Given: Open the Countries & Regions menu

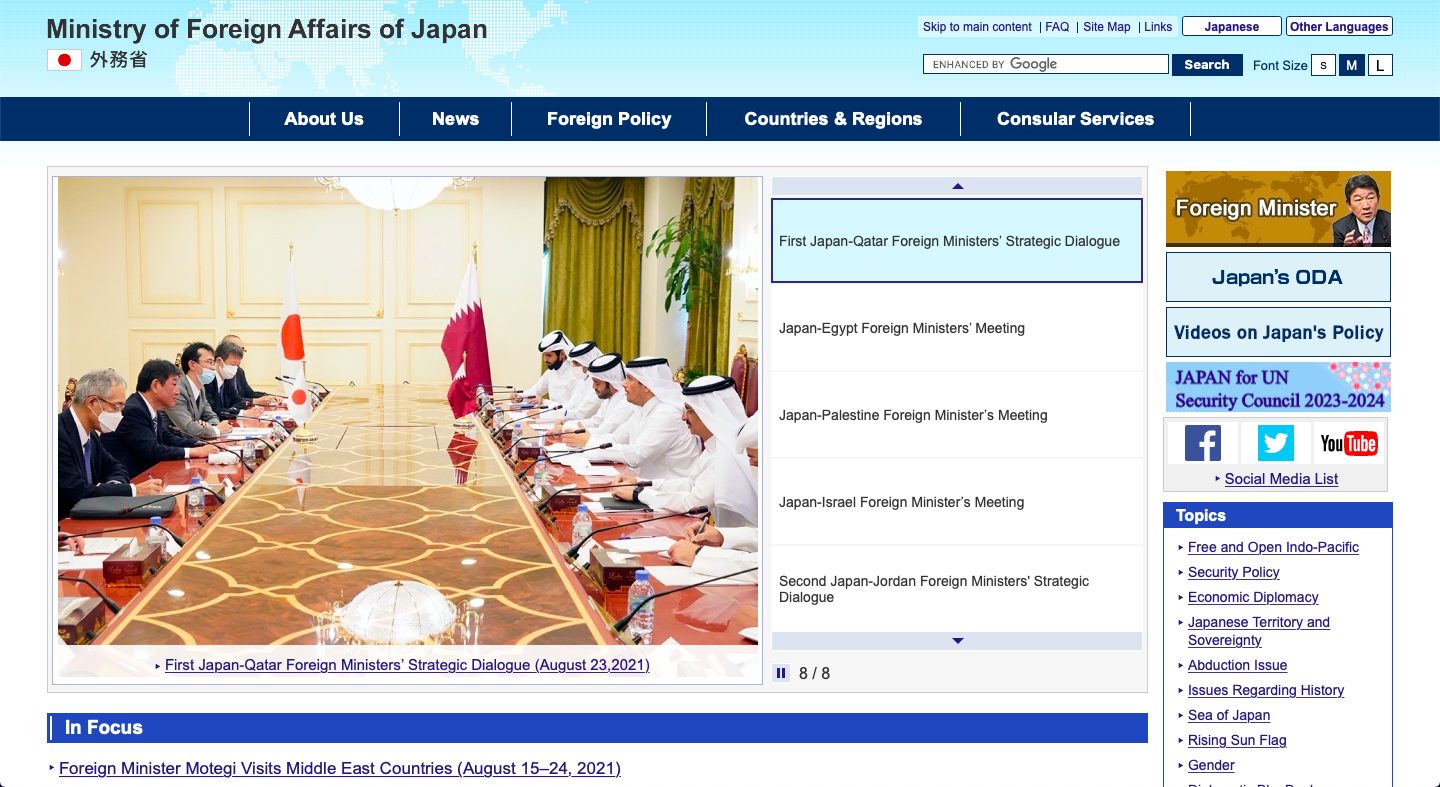Looking at the screenshot, I should pyautogui.click(x=833, y=119).
